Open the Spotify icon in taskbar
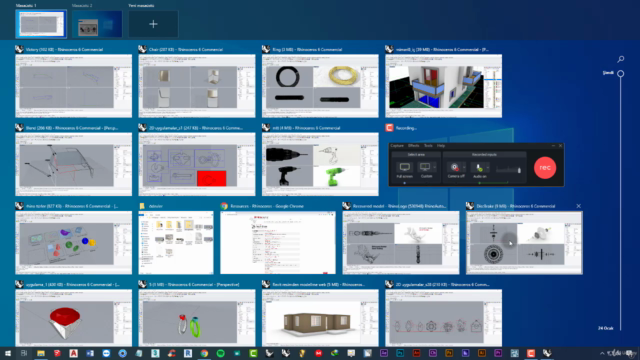Screen dimensions: 640x360 coord(220,353)
